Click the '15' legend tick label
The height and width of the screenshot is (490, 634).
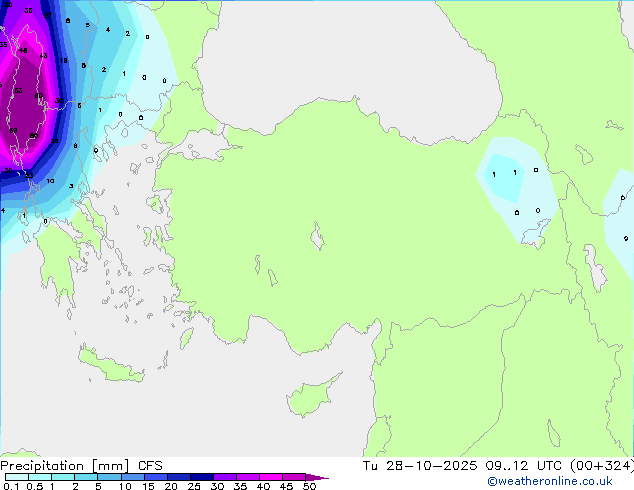(148, 486)
